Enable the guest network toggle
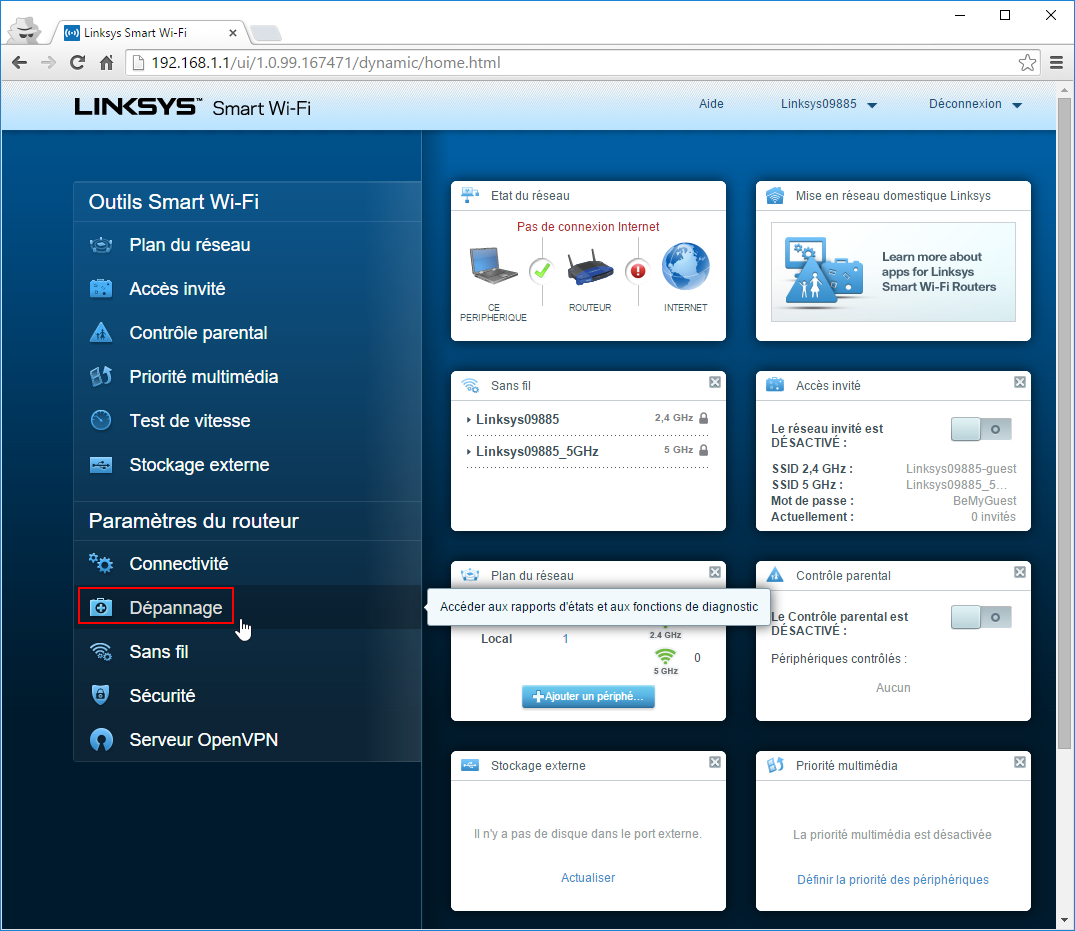 tap(980, 429)
